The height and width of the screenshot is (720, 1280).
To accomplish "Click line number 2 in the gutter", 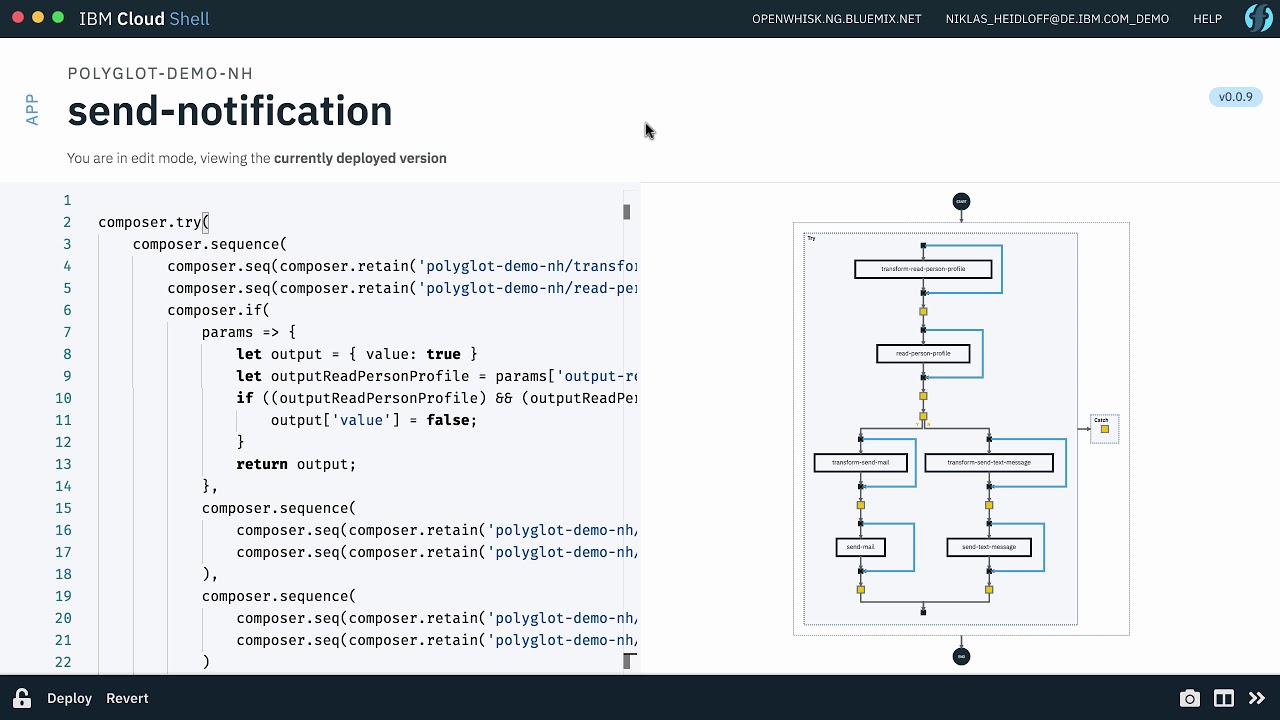I will (x=67, y=222).
